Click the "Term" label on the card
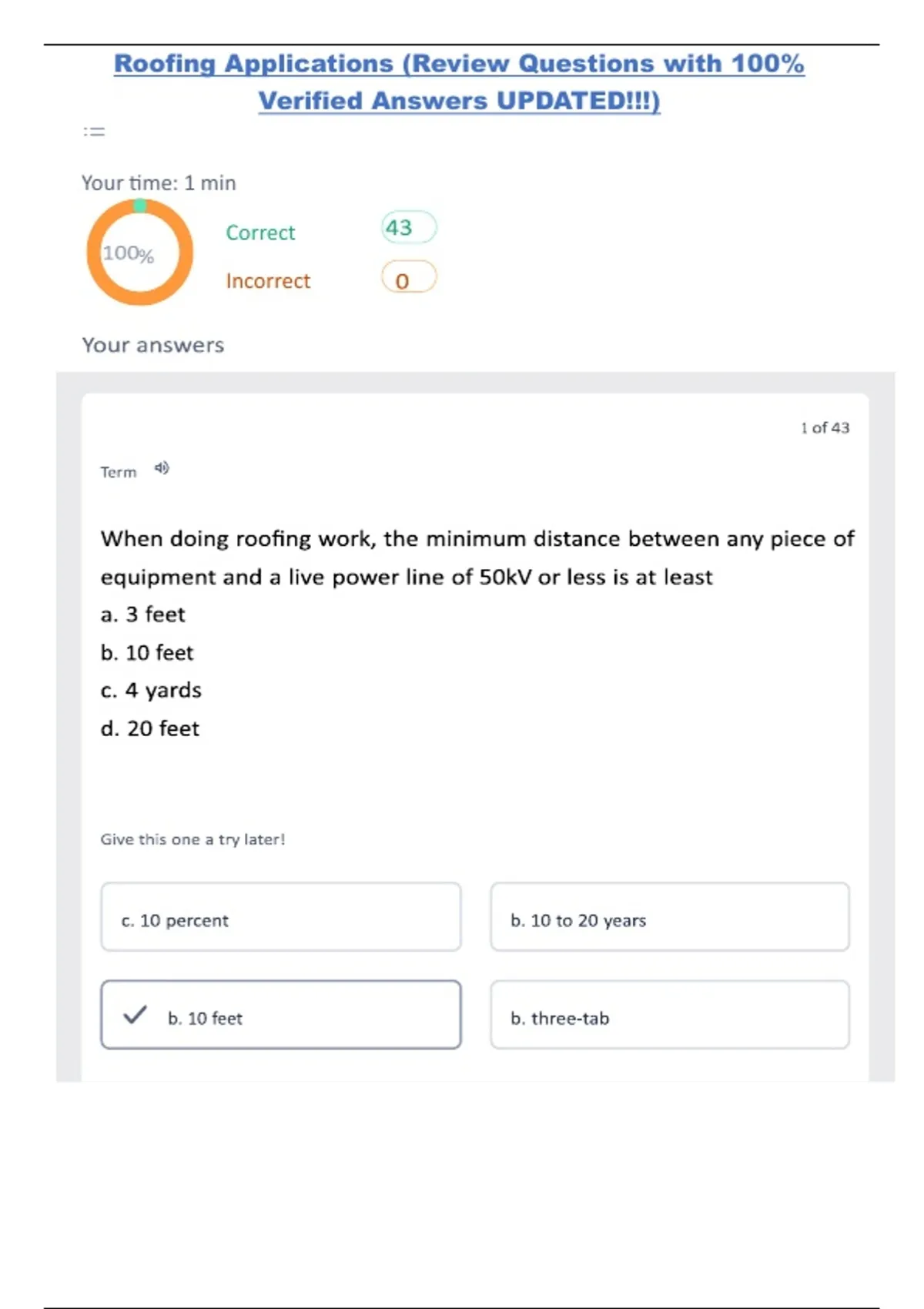Image resolution: width=924 pixels, height=1309 pixels. pos(119,472)
